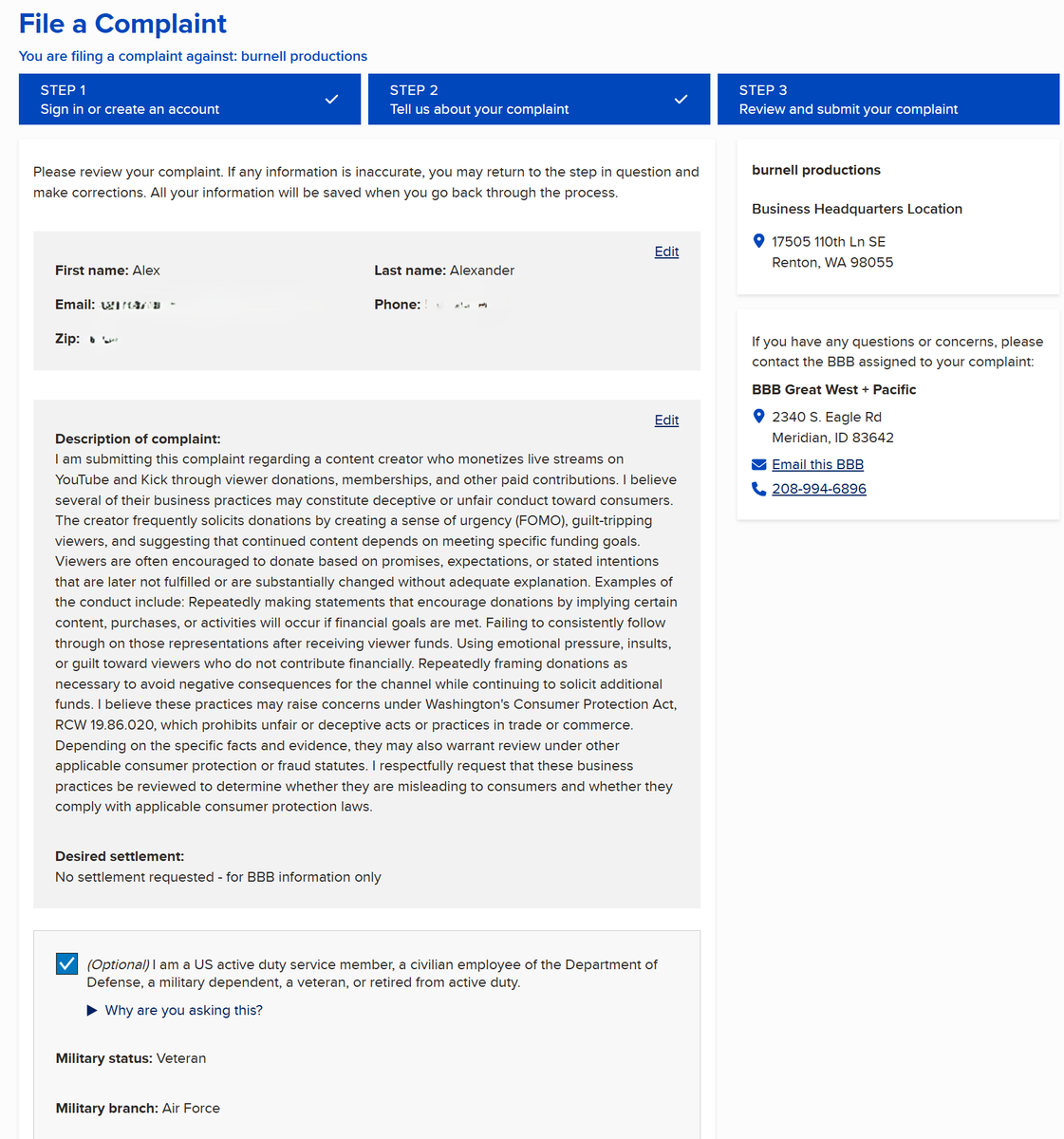The height and width of the screenshot is (1139, 1064).
Task: Click the 'Description of complaint:' label
Action: click(x=138, y=439)
